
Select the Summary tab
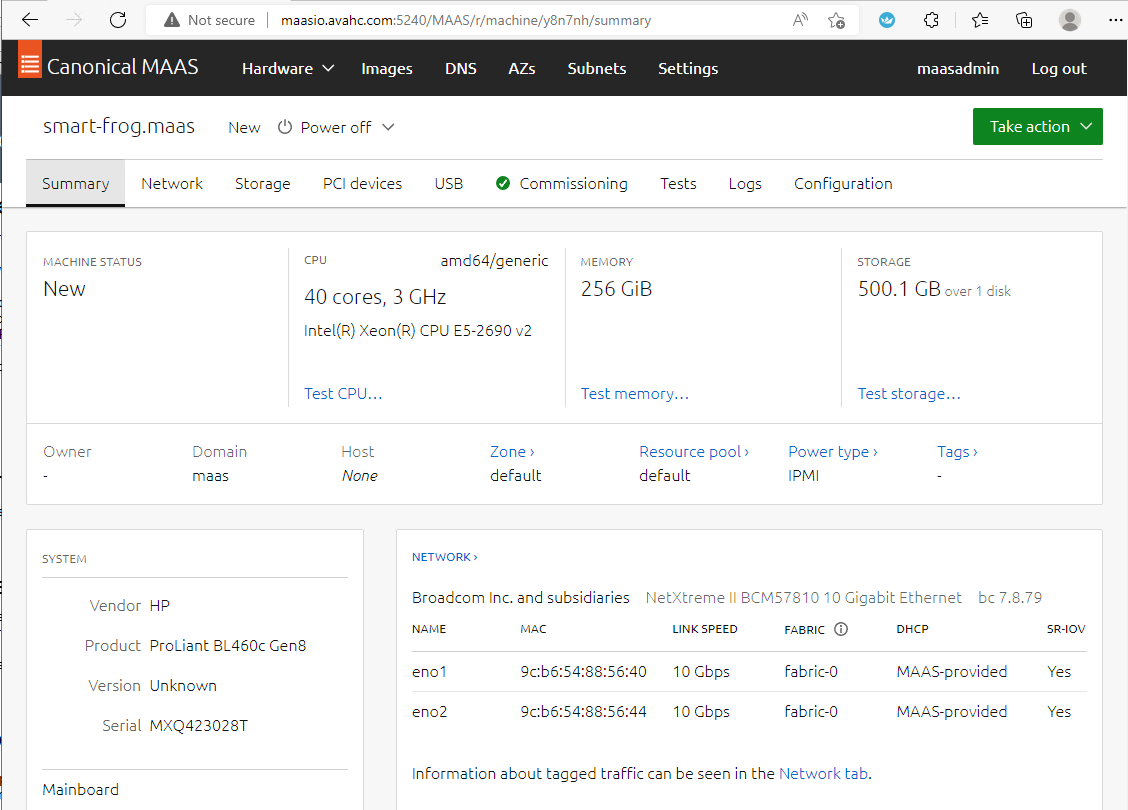[x=76, y=183]
